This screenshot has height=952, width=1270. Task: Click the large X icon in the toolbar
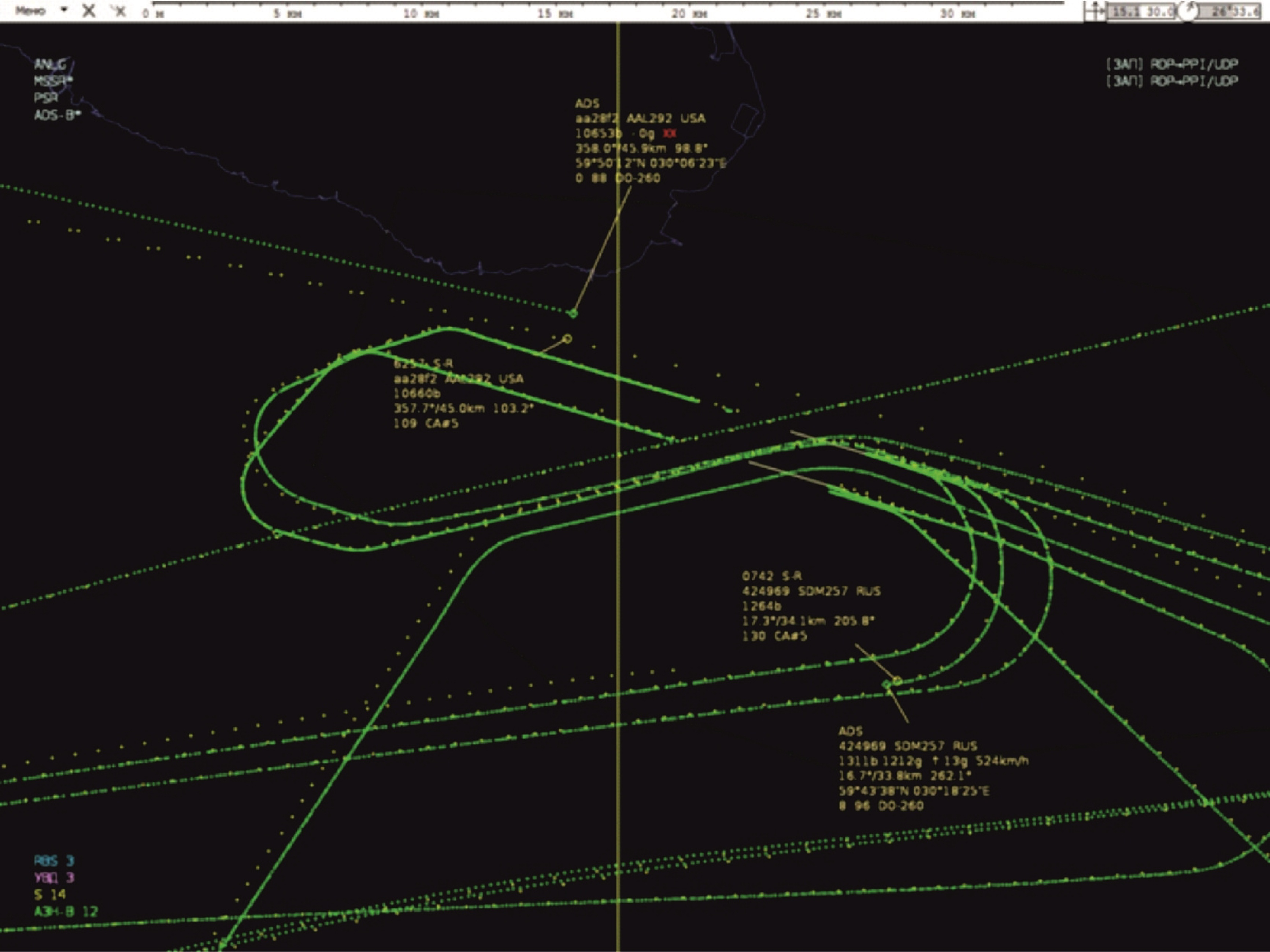point(89,10)
